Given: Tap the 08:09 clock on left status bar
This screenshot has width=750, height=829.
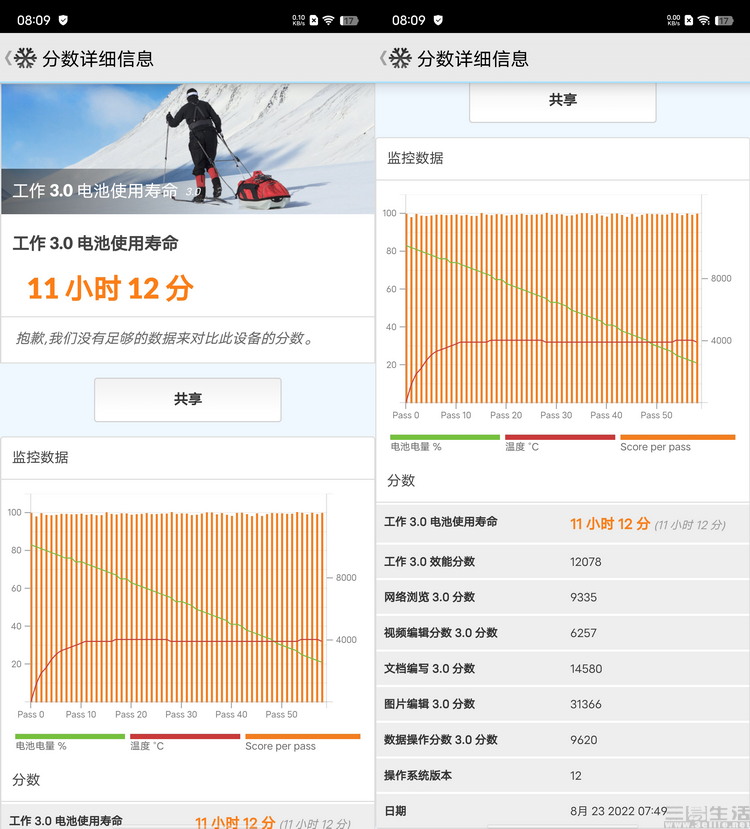Looking at the screenshot, I should (x=34, y=21).
